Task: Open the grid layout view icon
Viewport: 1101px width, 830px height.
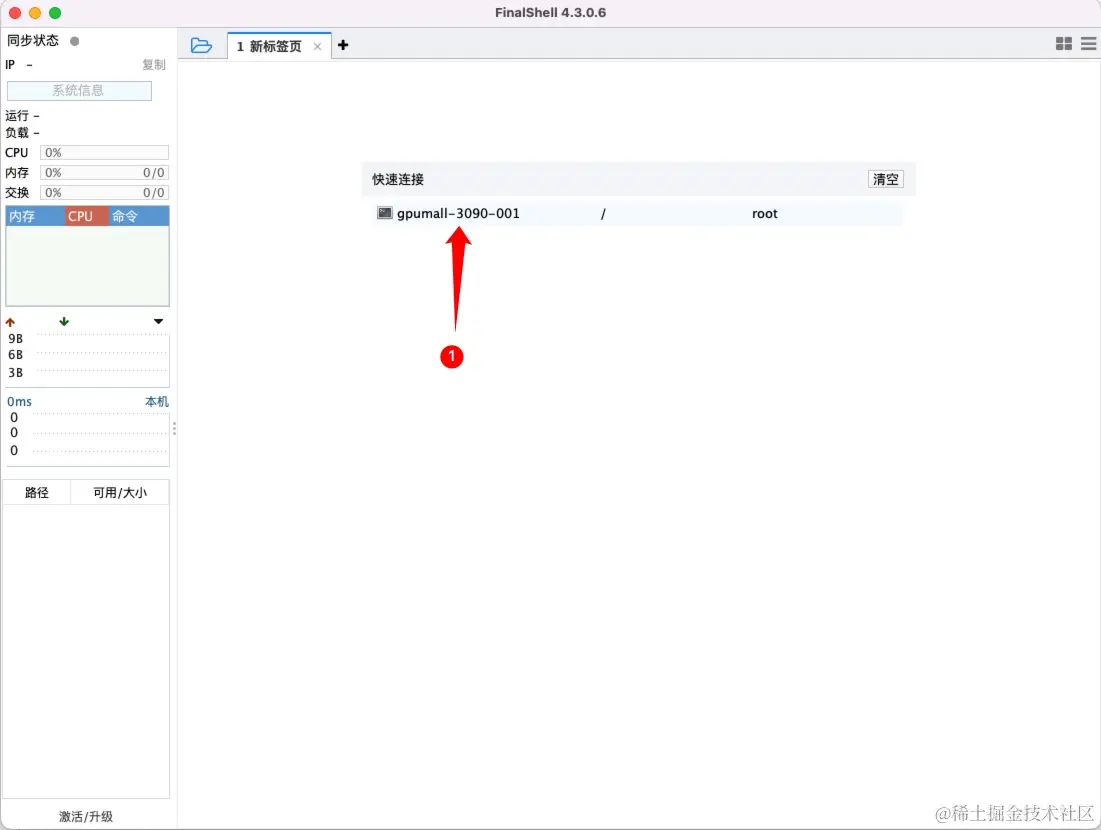Action: tap(1063, 44)
